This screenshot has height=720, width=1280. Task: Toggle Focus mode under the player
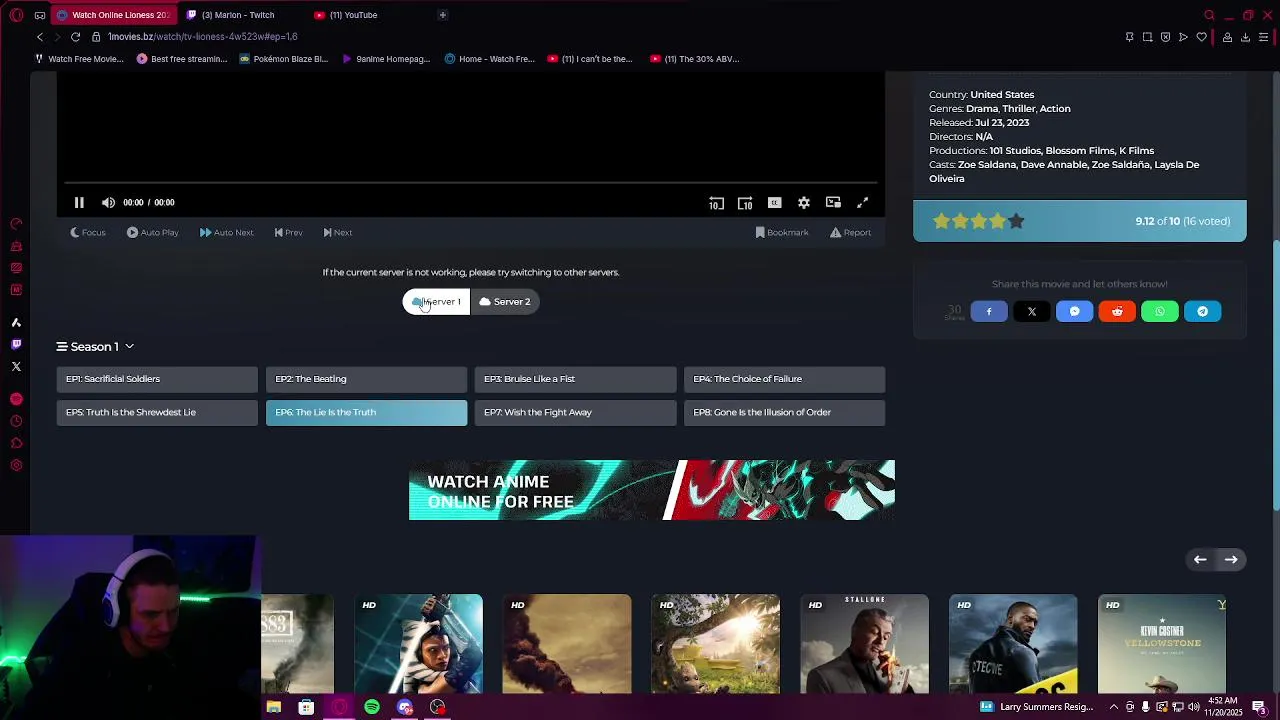88,232
